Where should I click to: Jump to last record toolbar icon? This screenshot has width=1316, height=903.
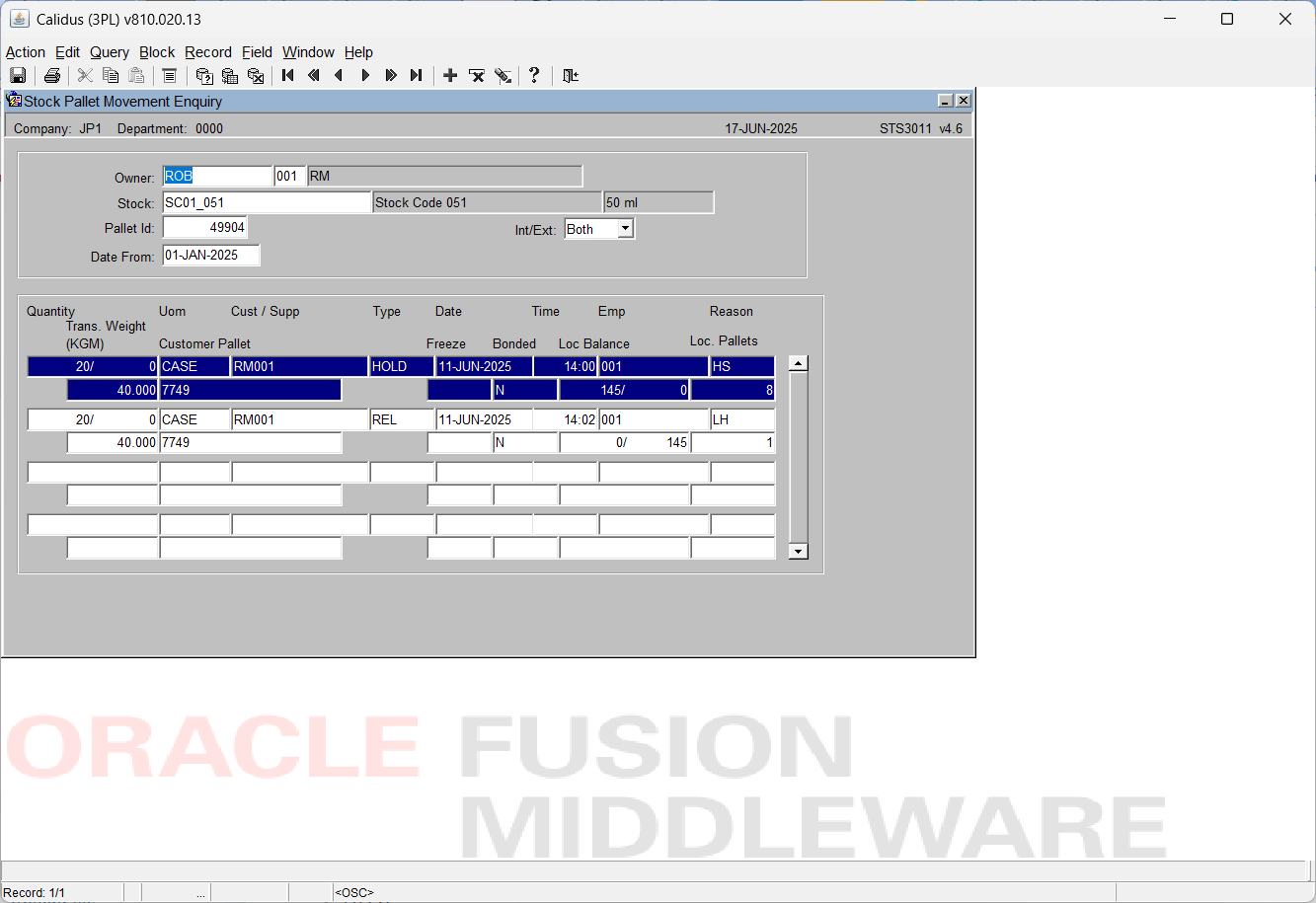pos(417,75)
